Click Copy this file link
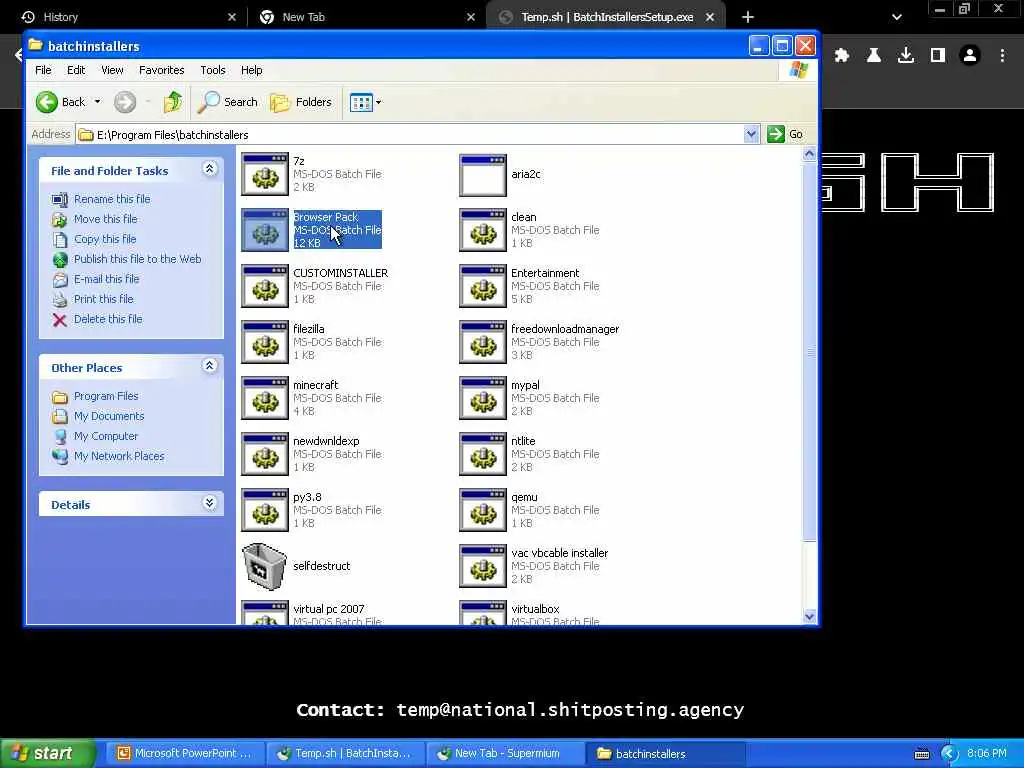The width and height of the screenshot is (1024, 768). click(105, 239)
